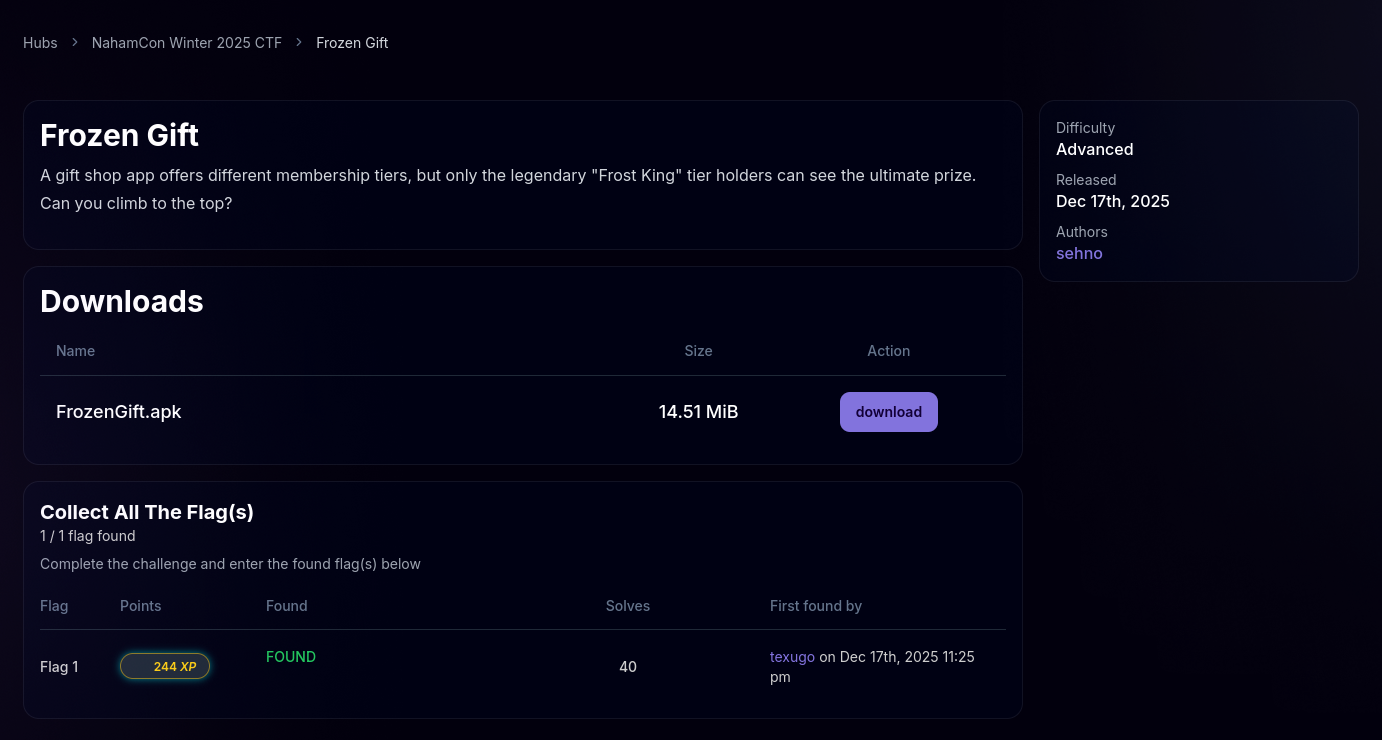This screenshot has width=1382, height=740.
Task: Click the Frozen Gift challenge title heading
Action: tap(119, 135)
